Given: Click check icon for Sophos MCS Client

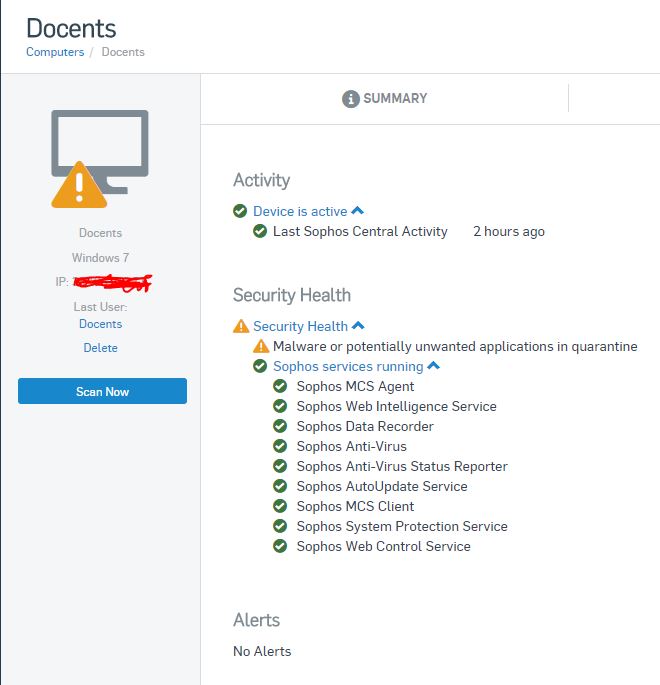Looking at the screenshot, I should [280, 506].
